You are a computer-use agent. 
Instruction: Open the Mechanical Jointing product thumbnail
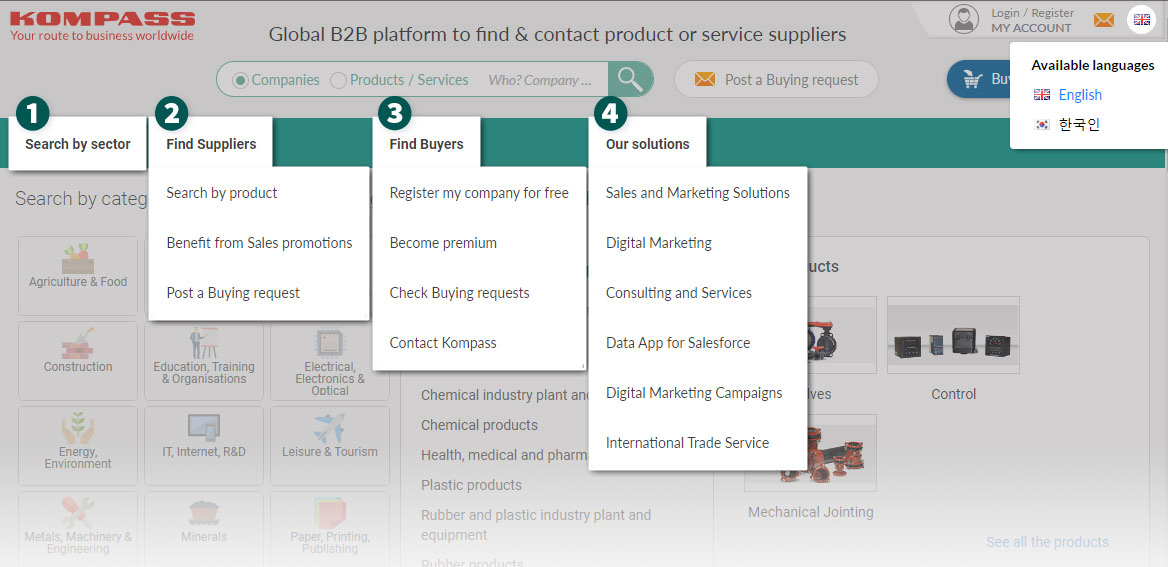coord(810,454)
